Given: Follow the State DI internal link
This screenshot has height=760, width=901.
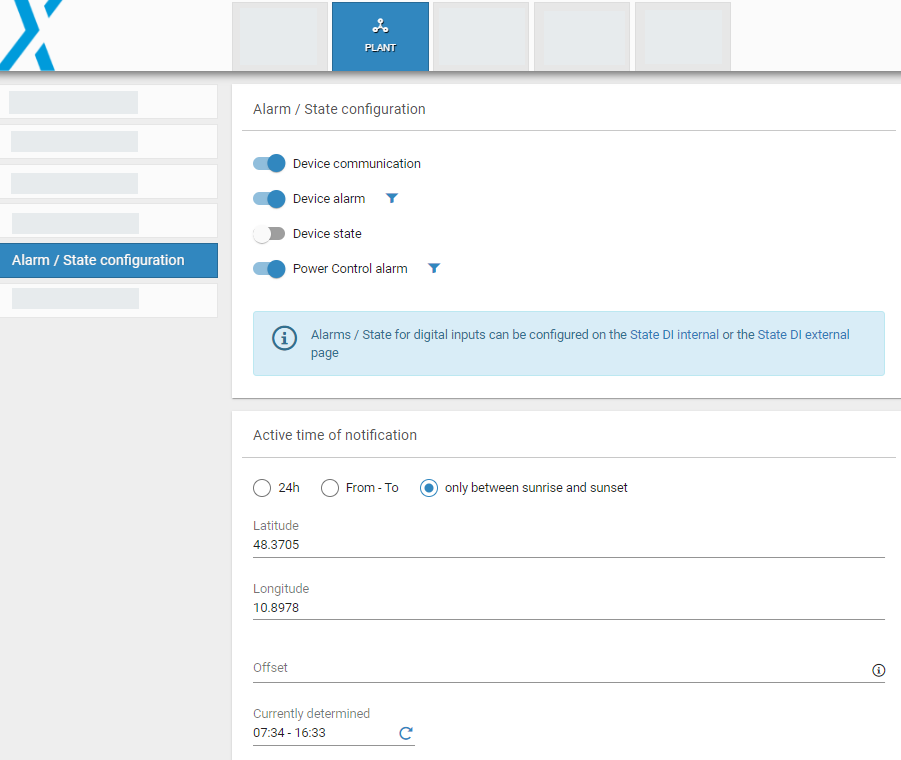Looking at the screenshot, I should click(x=674, y=335).
